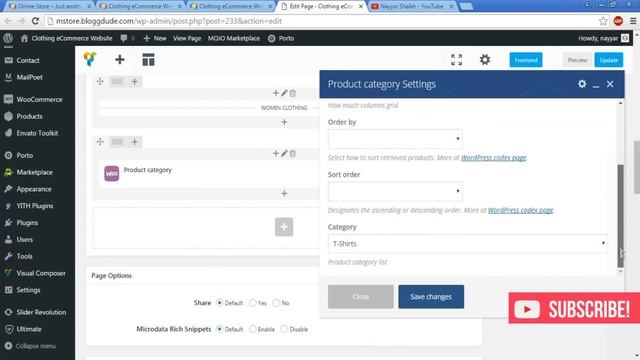Select Share Yes radio button
The image size is (640, 360).
pos(253,303)
